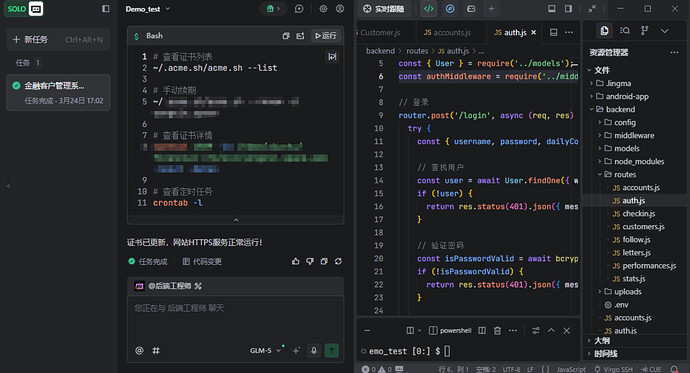Click the shrink workspace arrows icon

coord(592,9)
